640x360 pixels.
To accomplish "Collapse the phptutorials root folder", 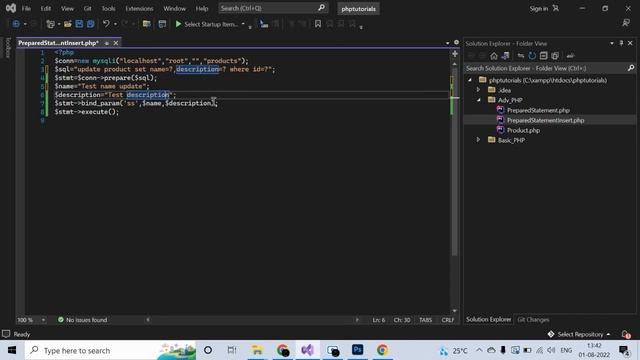I will point(470,80).
